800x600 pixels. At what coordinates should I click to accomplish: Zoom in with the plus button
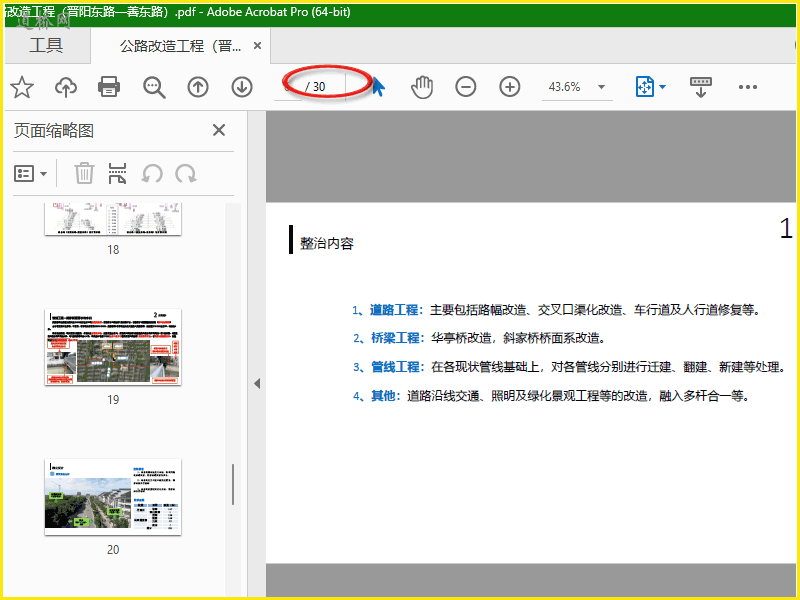tap(510, 87)
